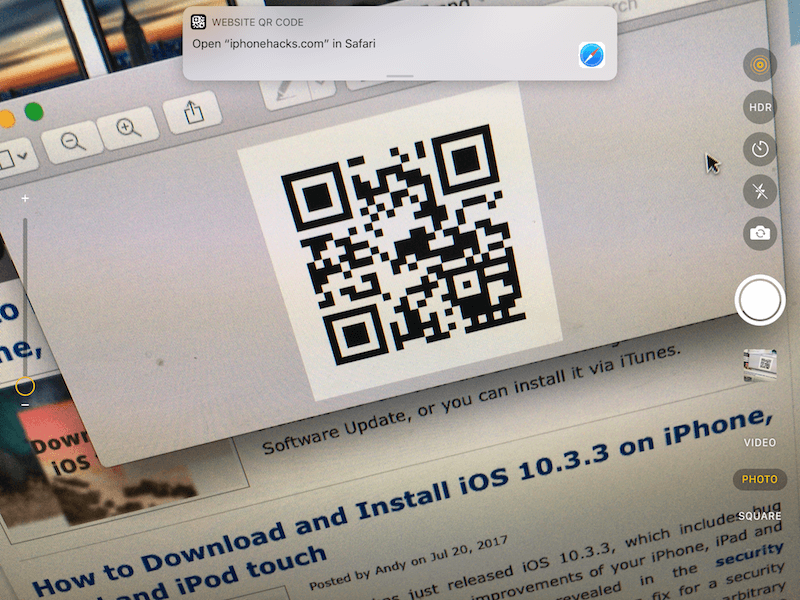Switch to VIDEO mode
The height and width of the screenshot is (600, 800).
760,442
